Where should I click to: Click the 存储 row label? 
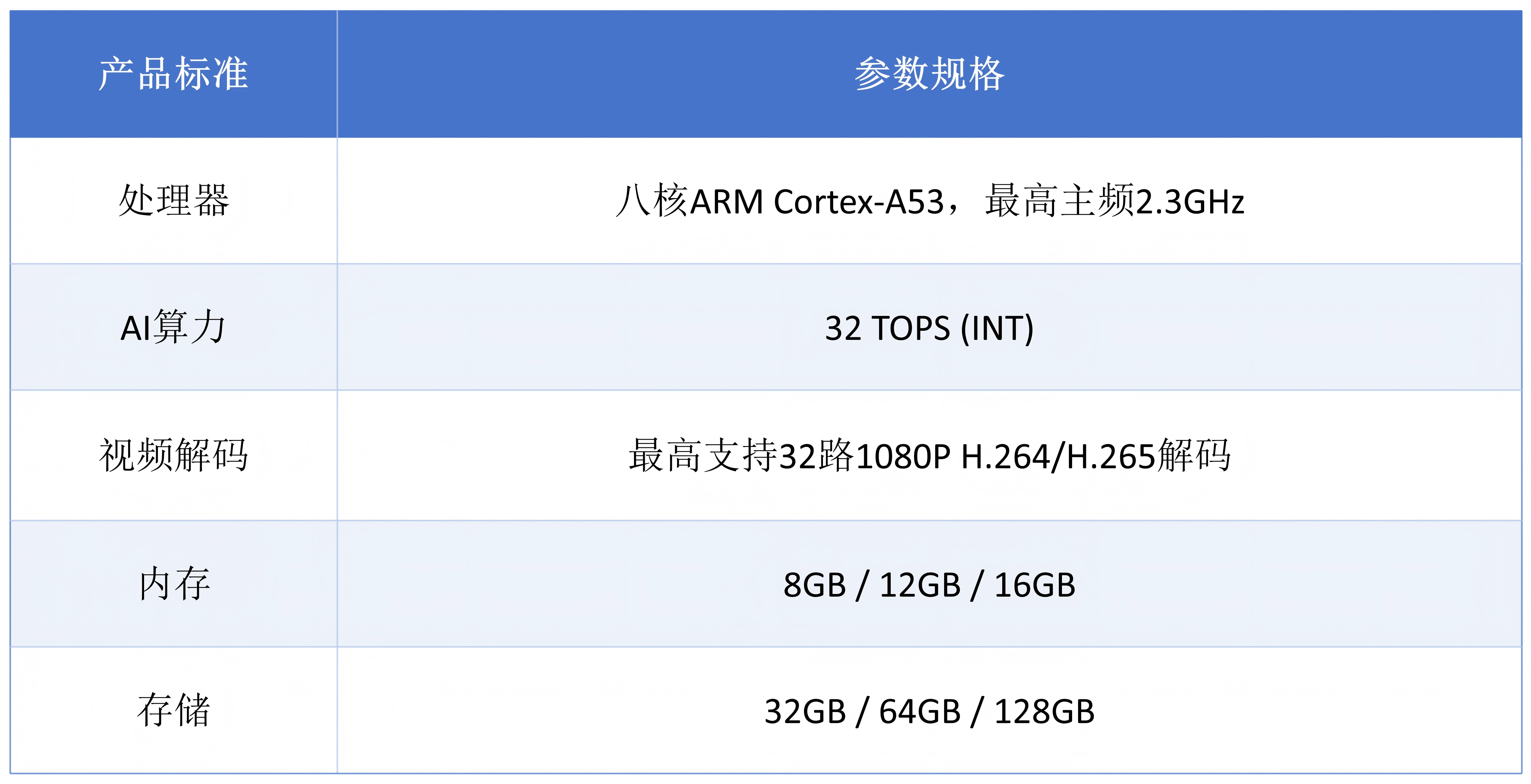pos(174,710)
